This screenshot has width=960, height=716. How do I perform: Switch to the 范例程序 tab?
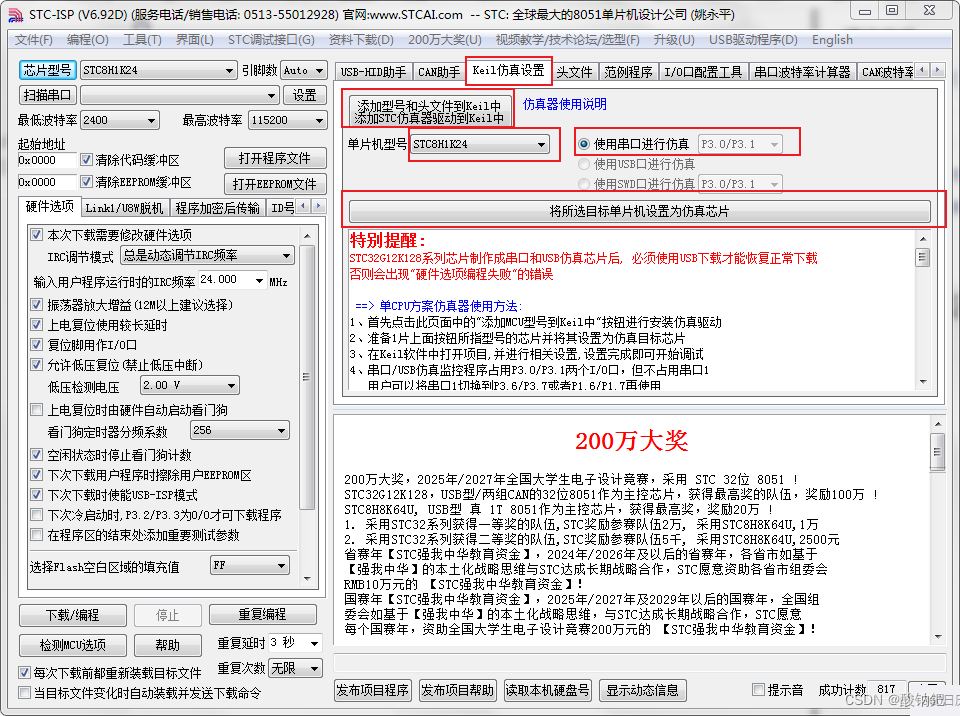(628, 72)
